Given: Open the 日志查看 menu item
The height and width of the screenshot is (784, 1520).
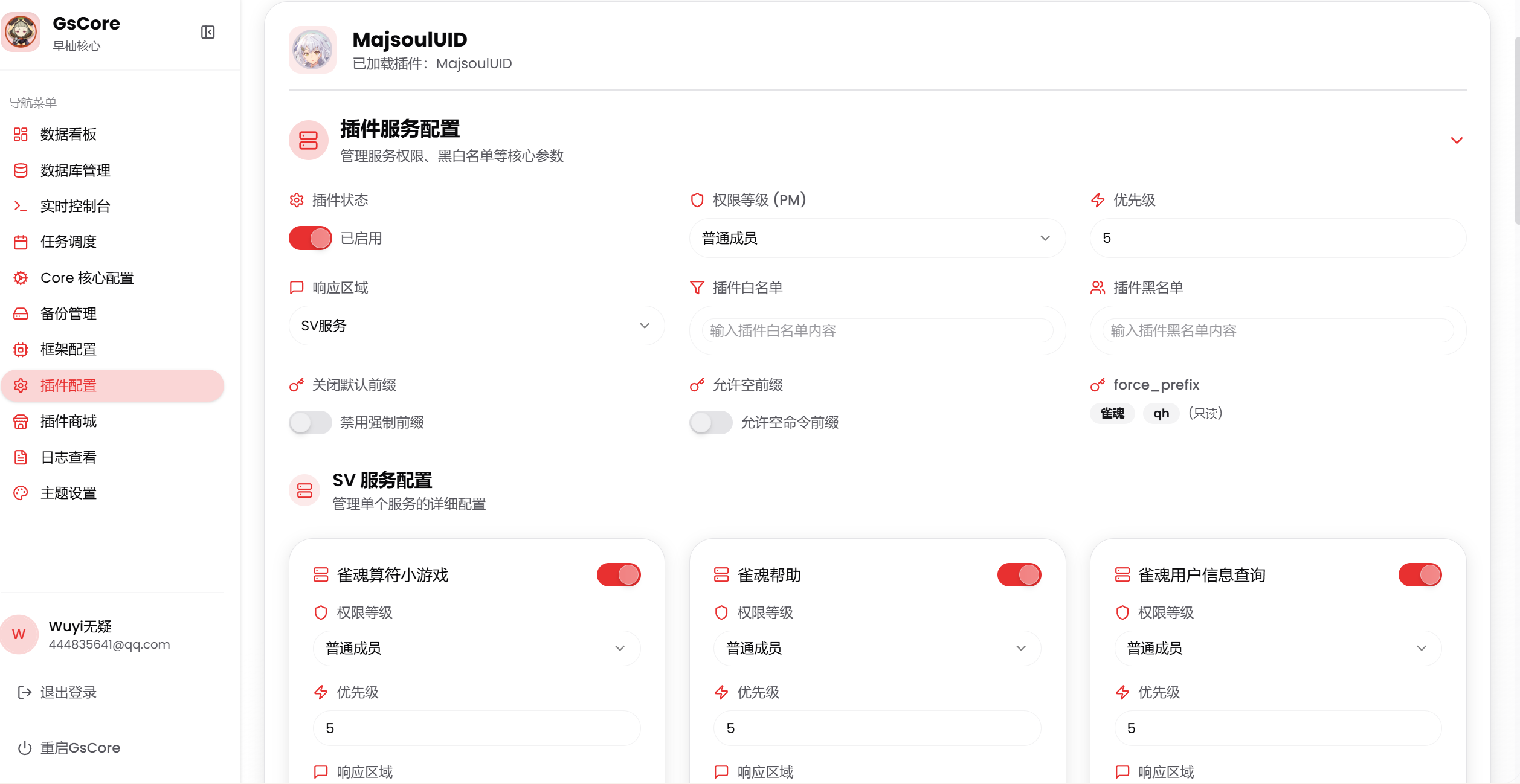Looking at the screenshot, I should (x=68, y=457).
